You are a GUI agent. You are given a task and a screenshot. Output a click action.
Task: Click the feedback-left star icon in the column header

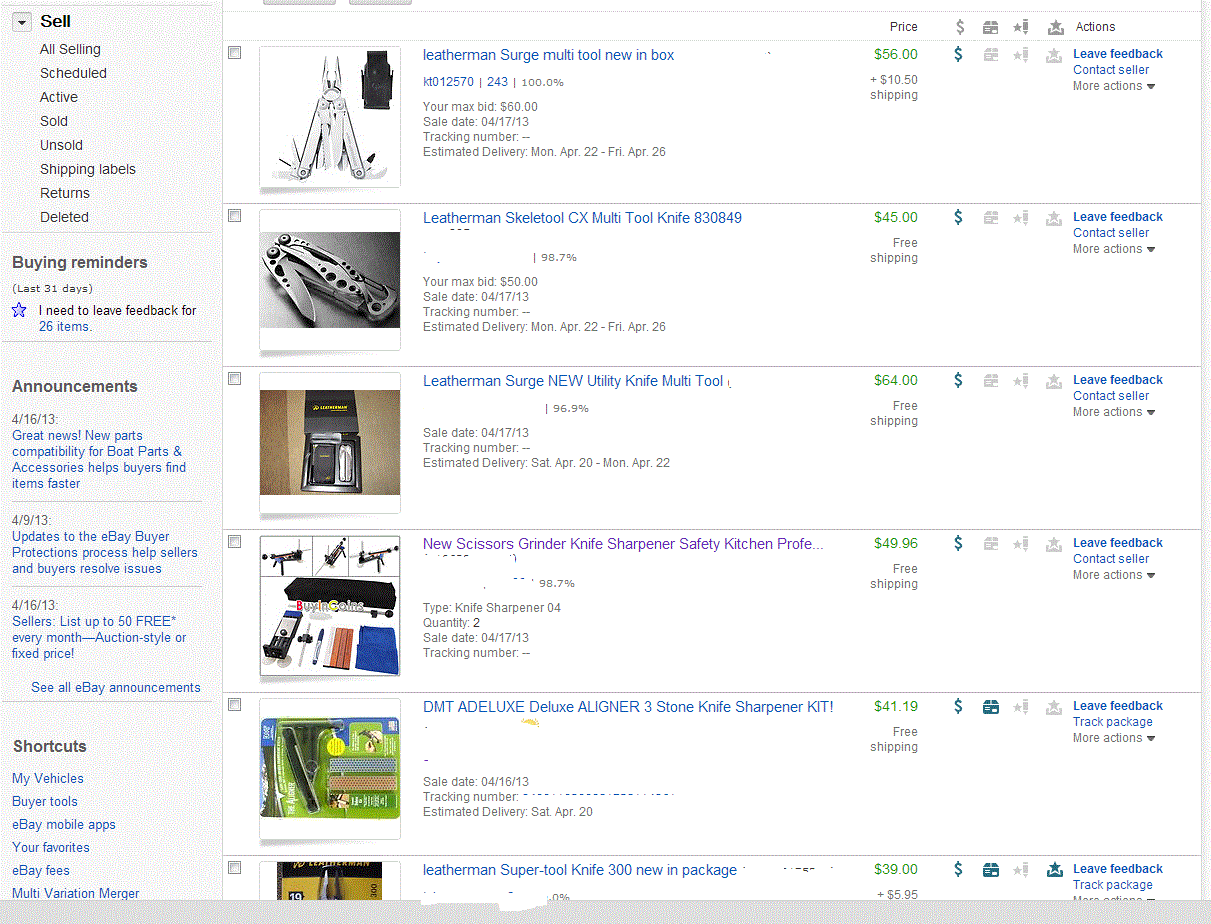coord(1020,27)
